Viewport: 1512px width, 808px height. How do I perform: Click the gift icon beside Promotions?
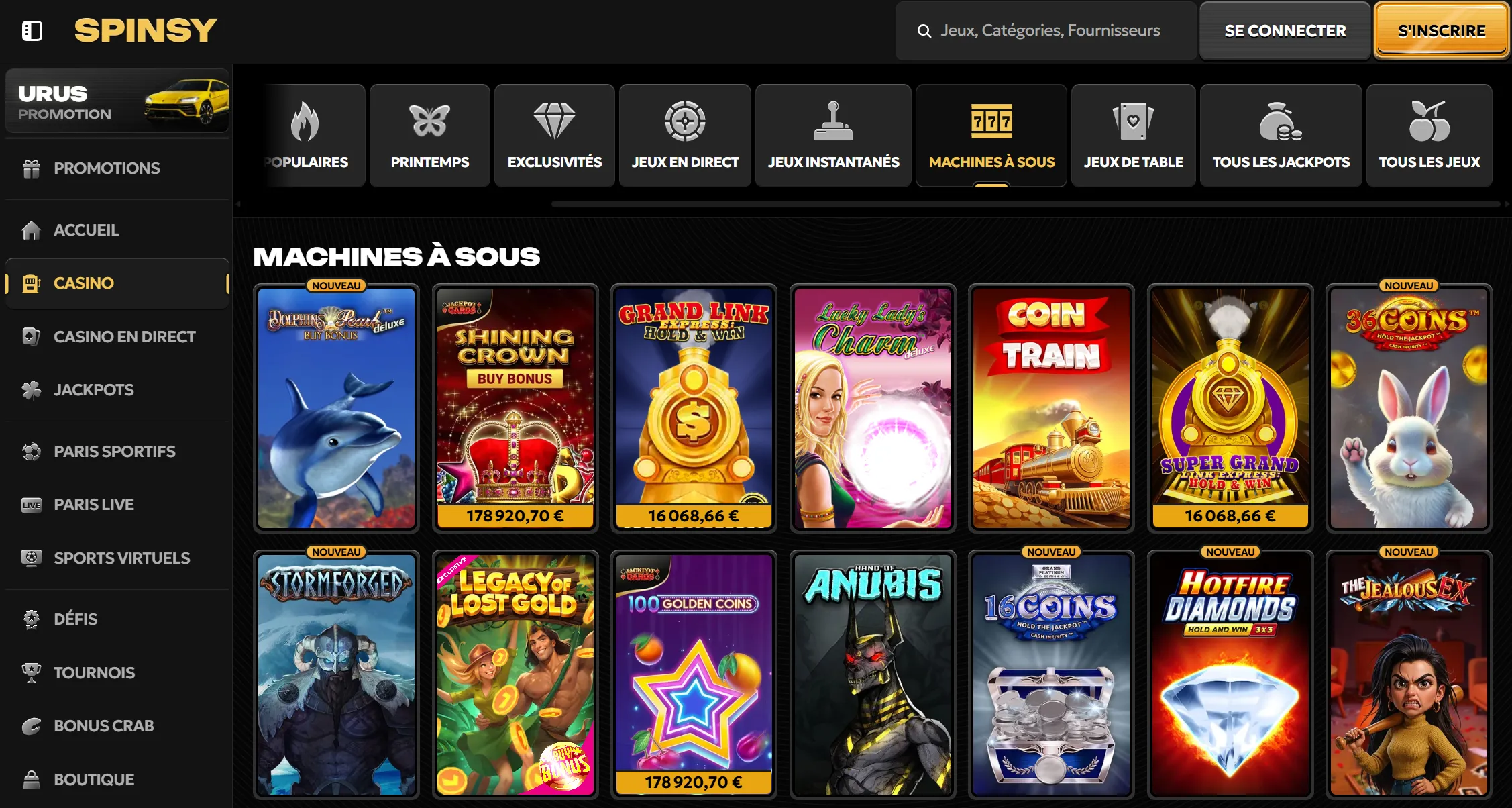coord(32,168)
